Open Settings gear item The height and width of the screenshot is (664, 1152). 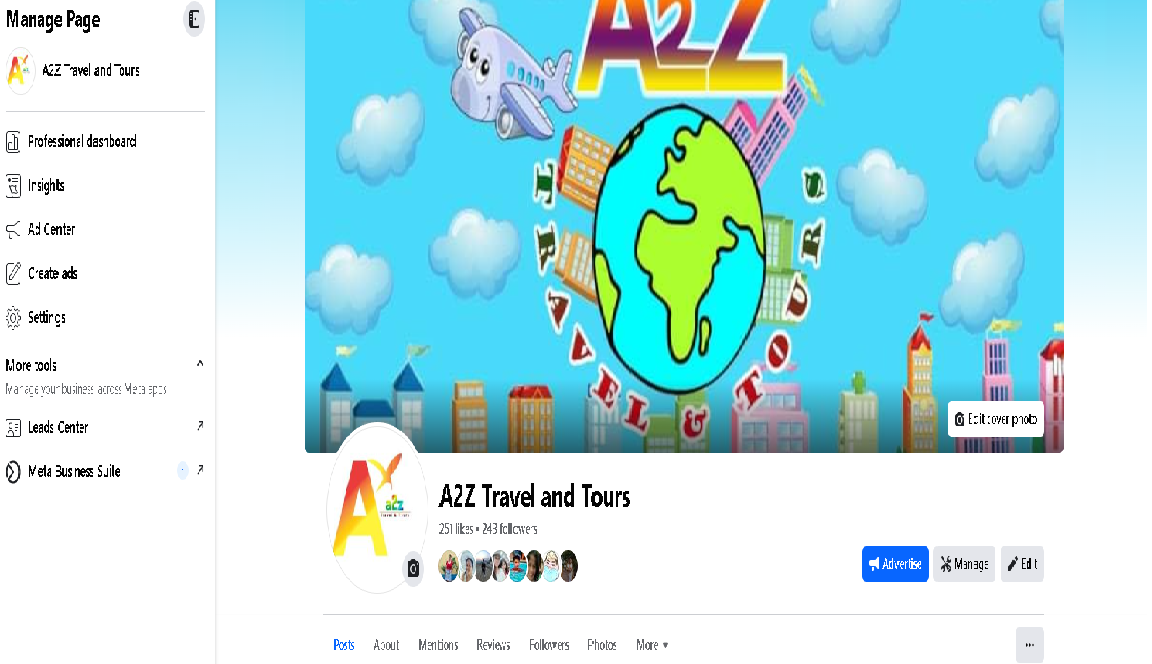pyautogui.click(x=105, y=317)
